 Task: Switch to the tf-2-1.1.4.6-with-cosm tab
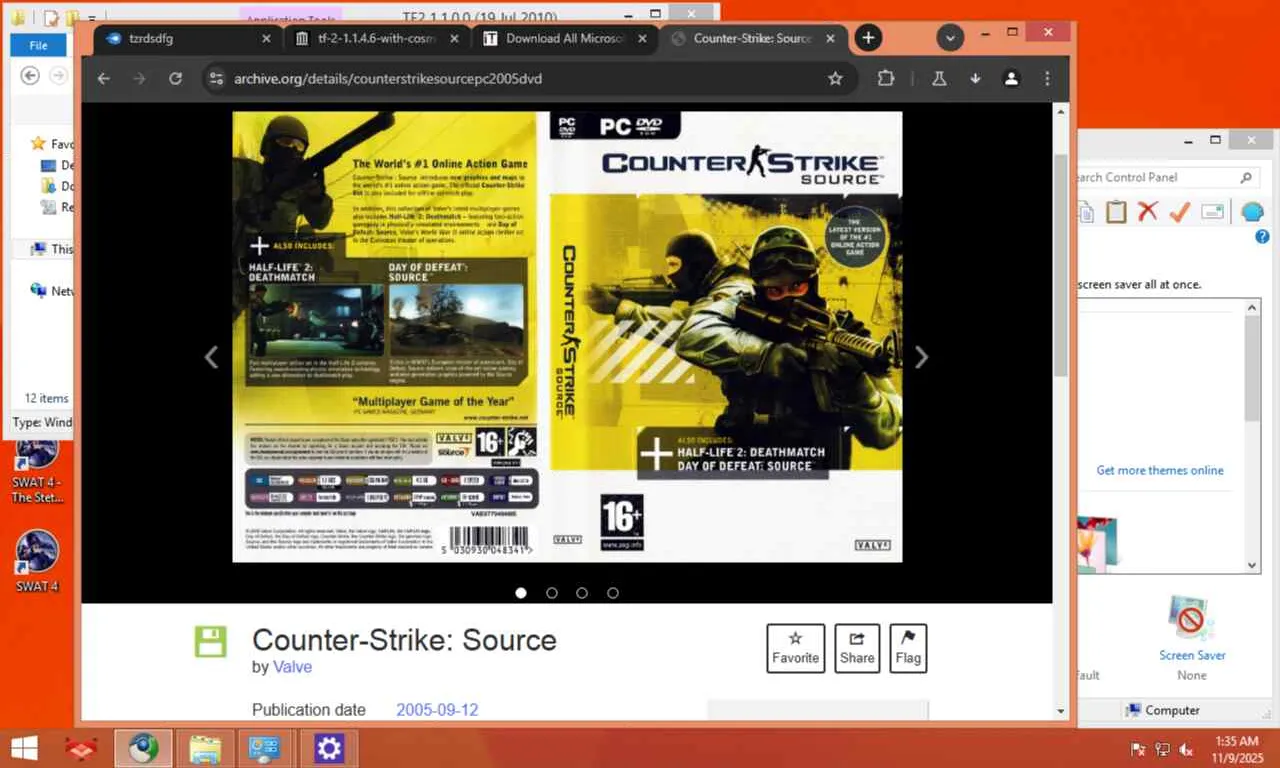tap(377, 38)
